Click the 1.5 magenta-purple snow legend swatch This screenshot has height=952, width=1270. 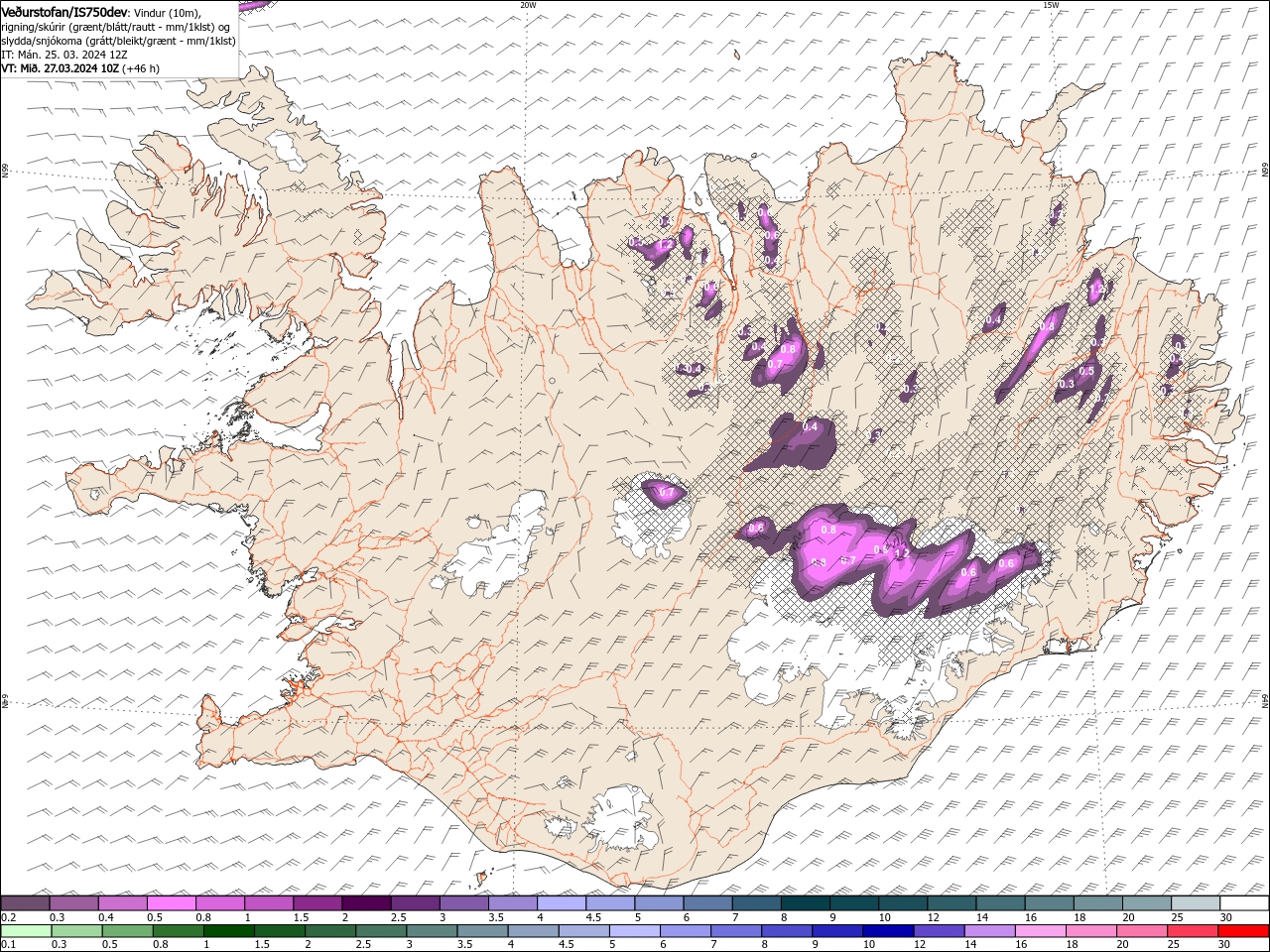click(317, 903)
